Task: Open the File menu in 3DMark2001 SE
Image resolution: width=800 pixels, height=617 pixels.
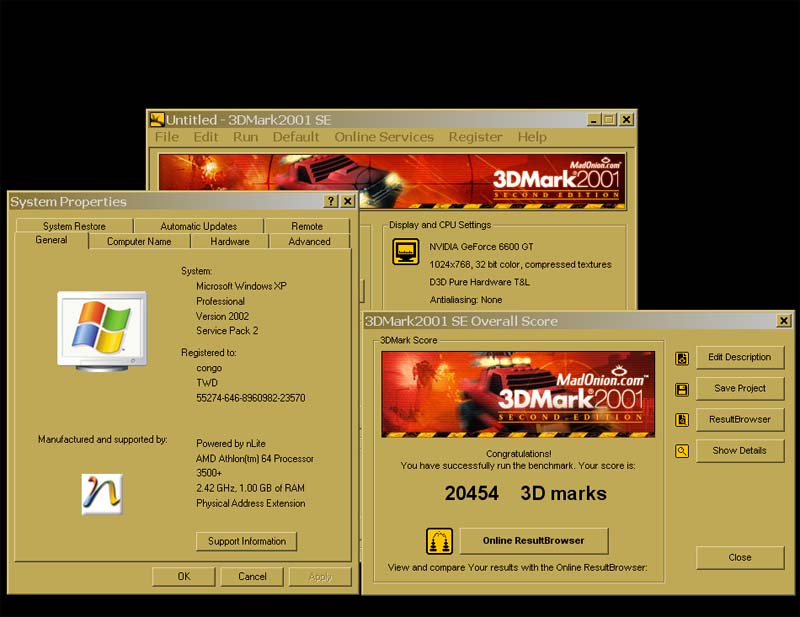Action: [167, 137]
